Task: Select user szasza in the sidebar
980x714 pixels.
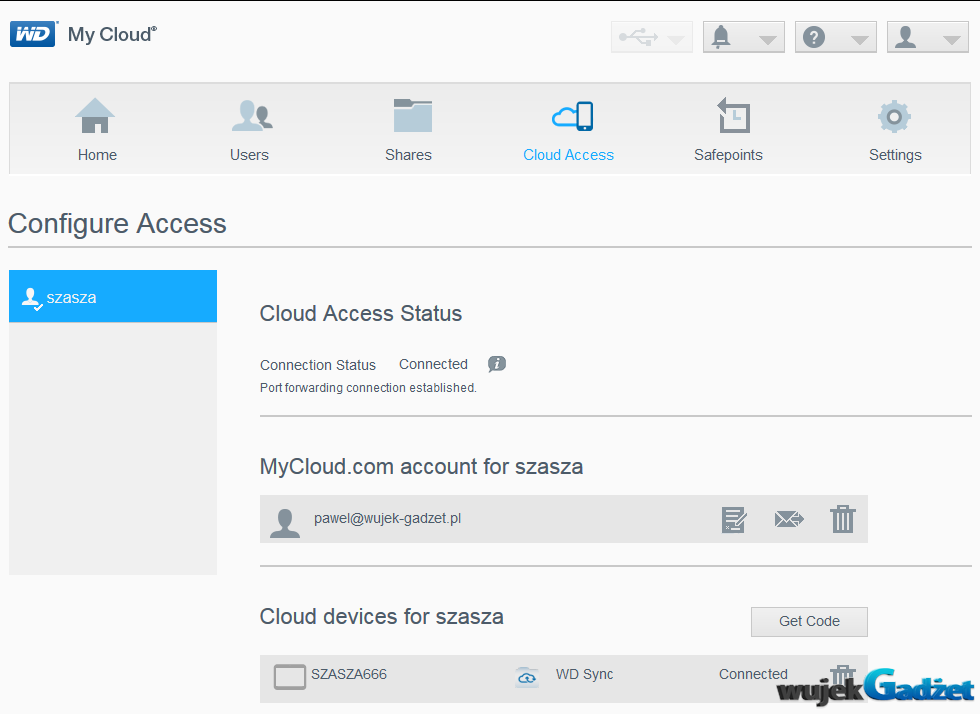Action: click(x=112, y=297)
